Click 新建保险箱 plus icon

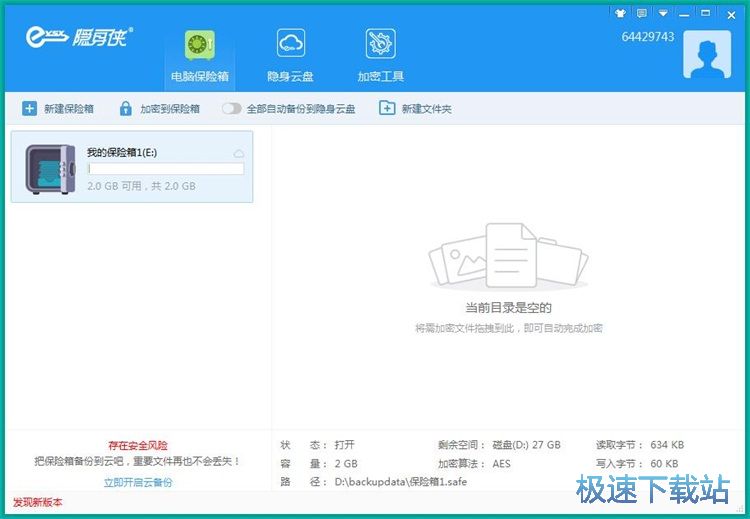click(29, 109)
